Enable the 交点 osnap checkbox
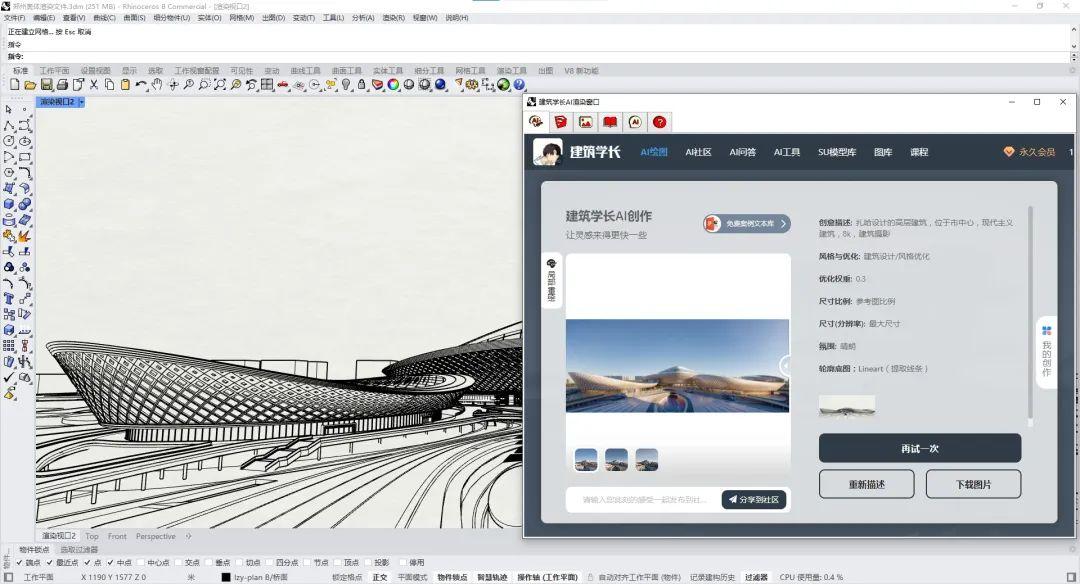The height and width of the screenshot is (584, 1080). pos(178,563)
